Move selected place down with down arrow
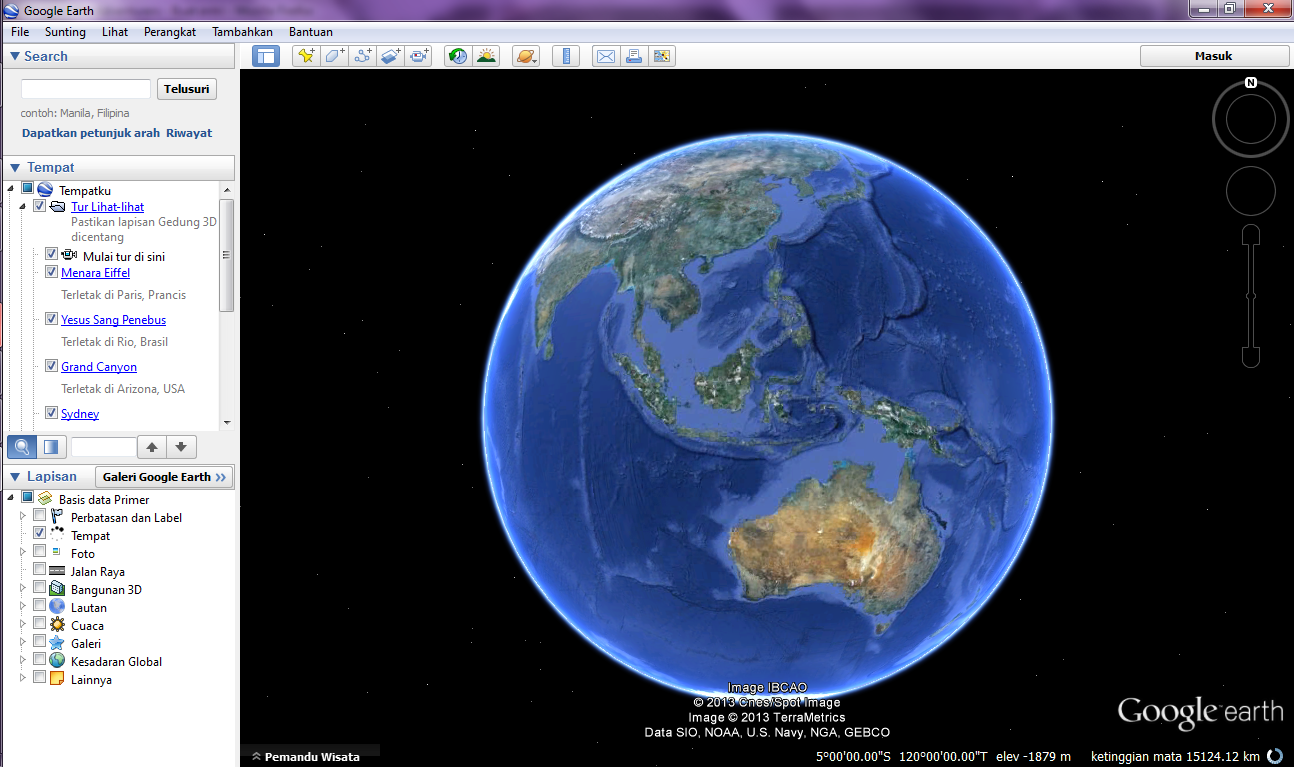Image resolution: width=1294 pixels, height=767 pixels. [181, 447]
